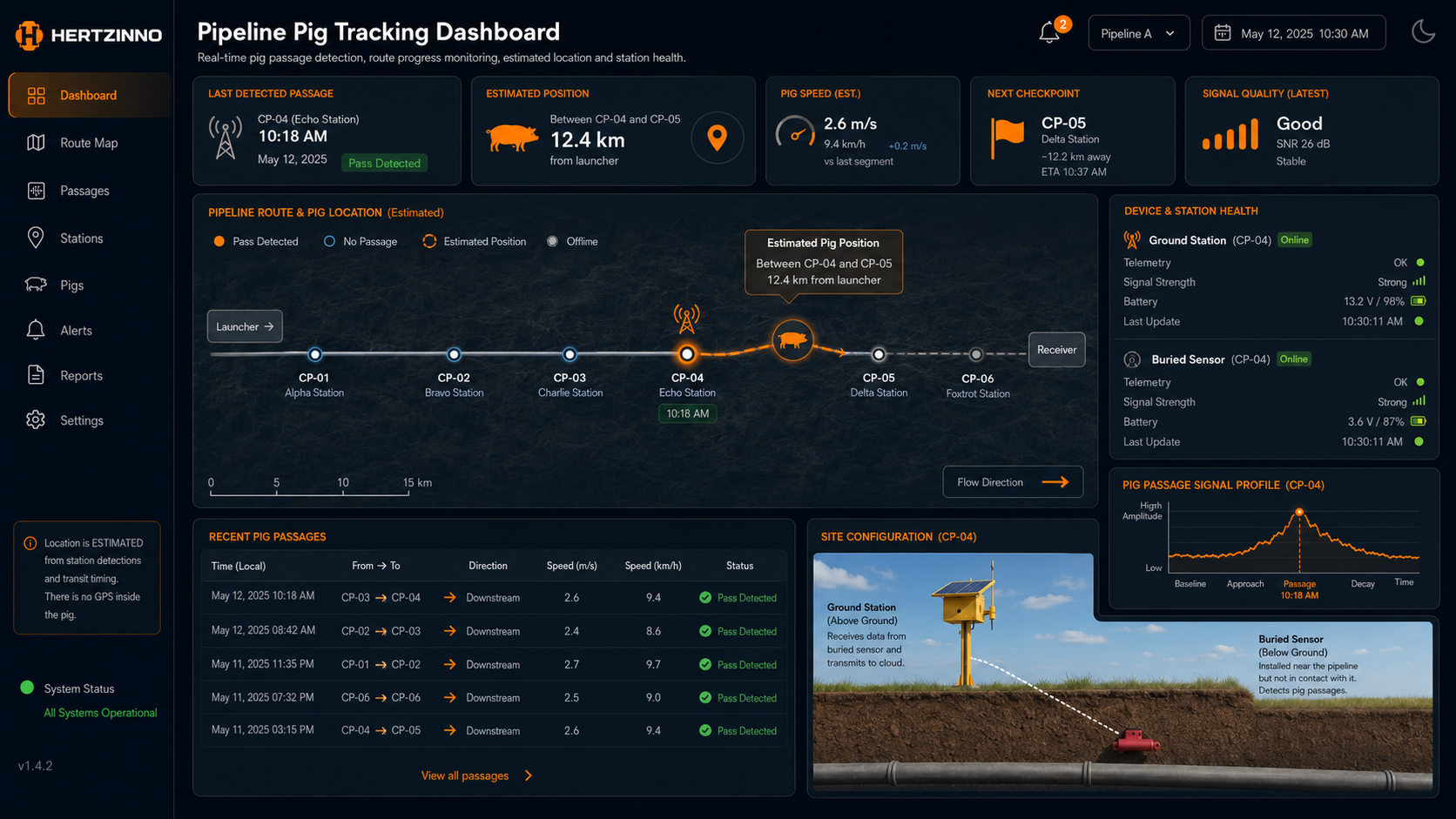Click Ground Station battery icon 13.2 V

tap(1419, 301)
